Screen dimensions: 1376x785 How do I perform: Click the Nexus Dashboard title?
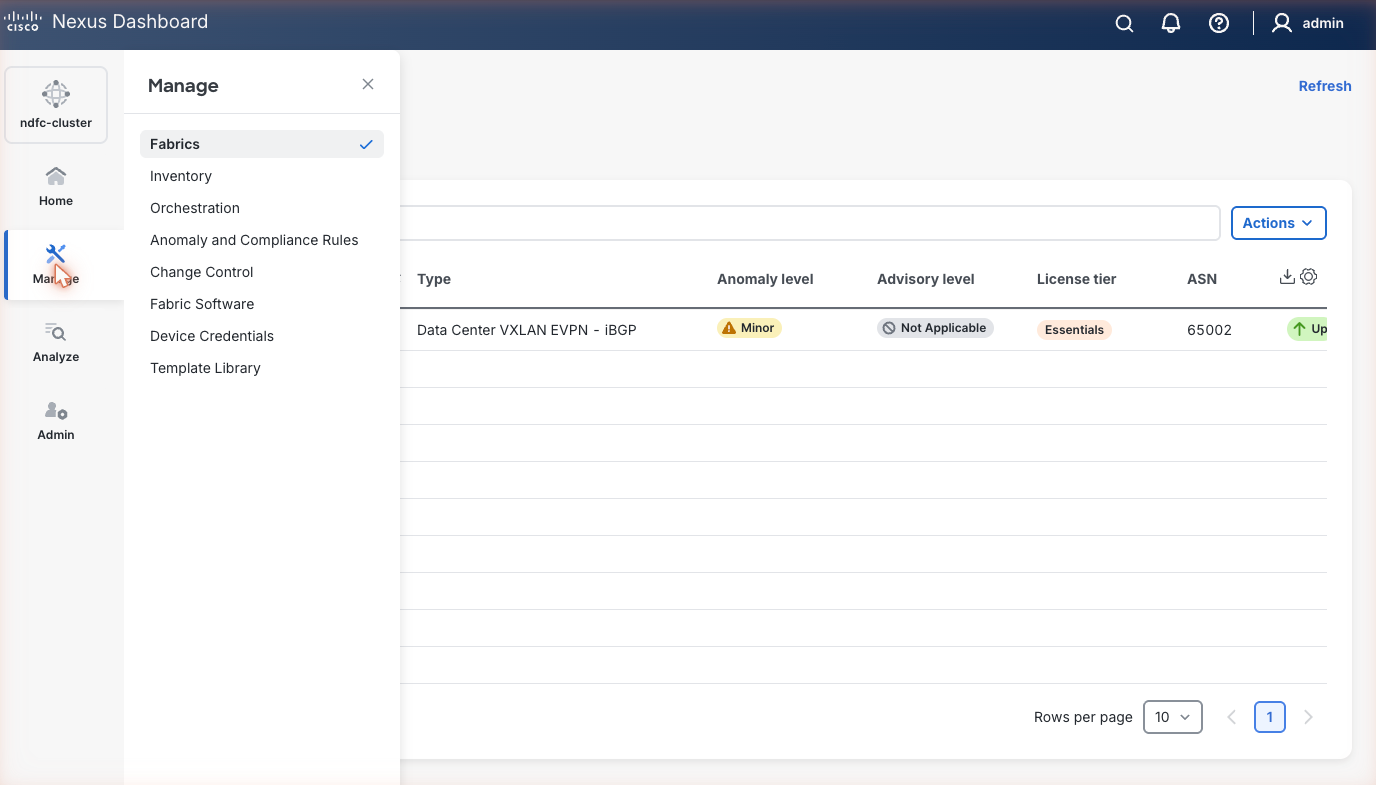click(x=130, y=22)
